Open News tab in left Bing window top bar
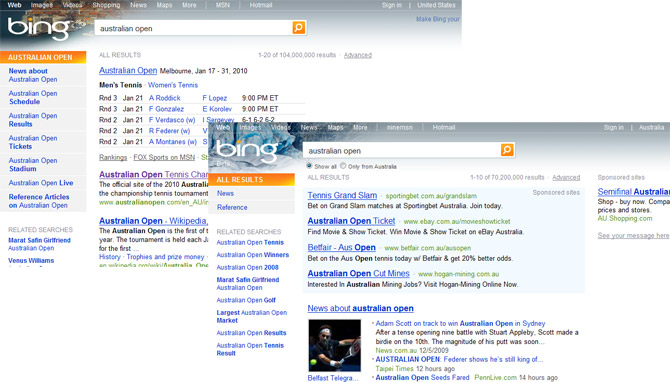Screen dimensions: 670x382 (138, 5)
